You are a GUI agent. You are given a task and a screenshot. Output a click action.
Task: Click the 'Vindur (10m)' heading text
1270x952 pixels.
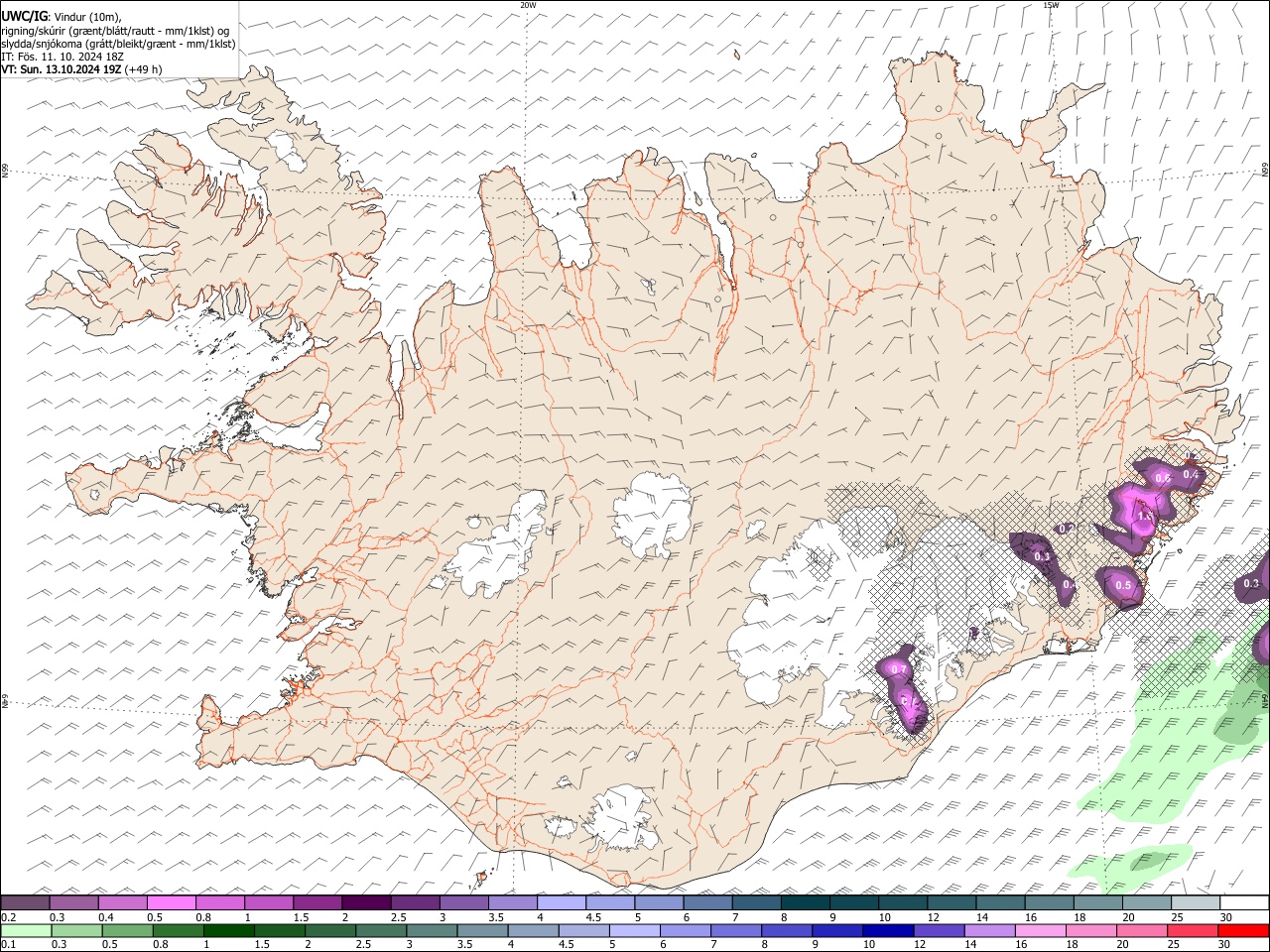coord(87,17)
